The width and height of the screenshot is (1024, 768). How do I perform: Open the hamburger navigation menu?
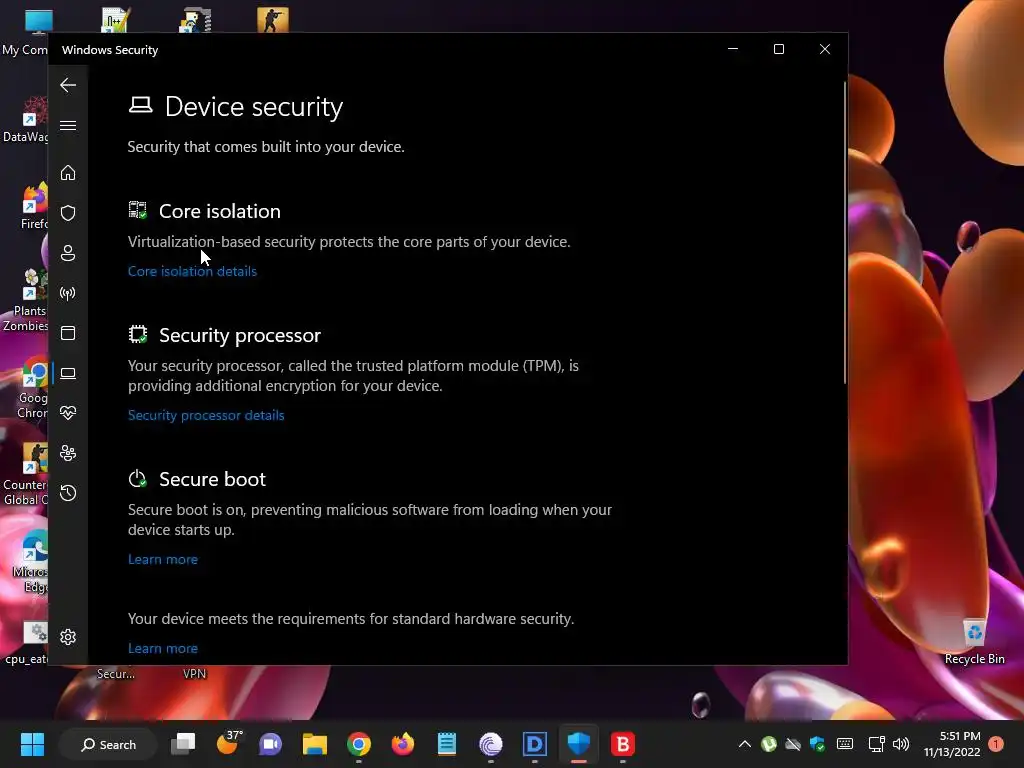click(68, 125)
